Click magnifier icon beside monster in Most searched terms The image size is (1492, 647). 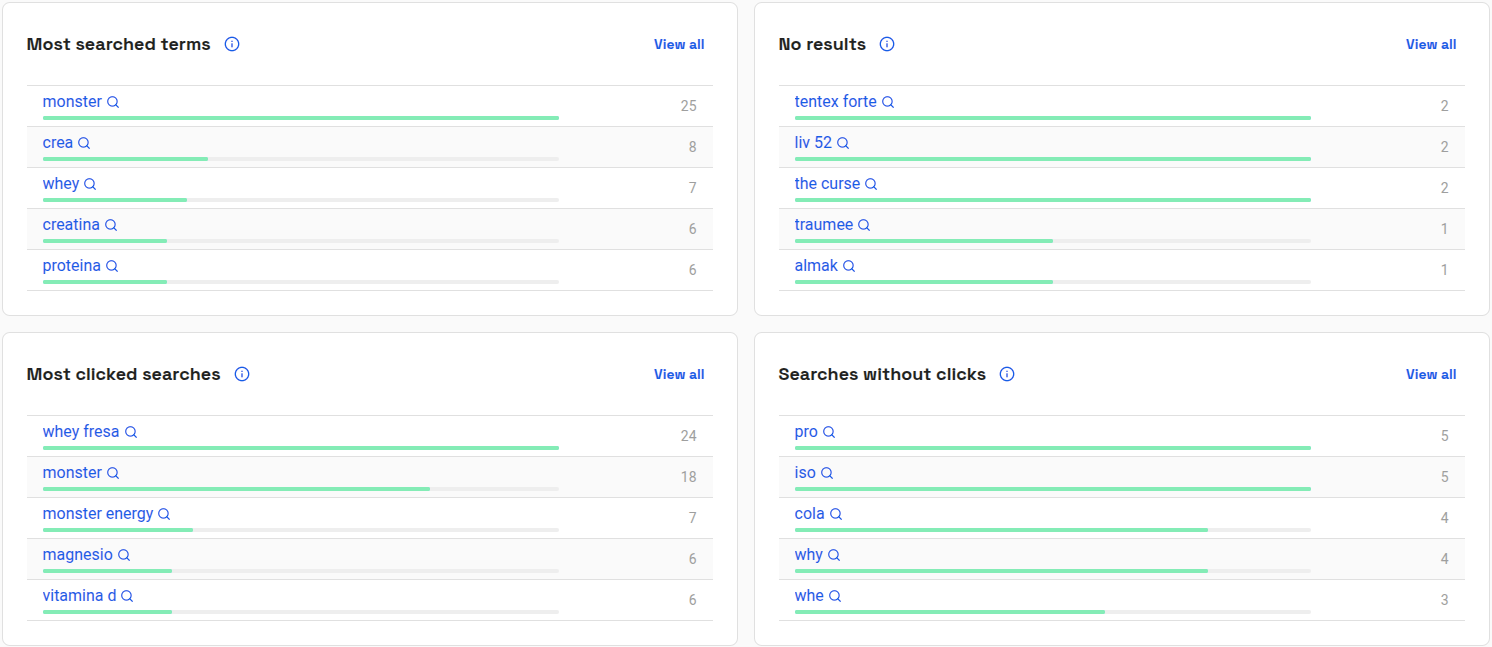pos(113,102)
